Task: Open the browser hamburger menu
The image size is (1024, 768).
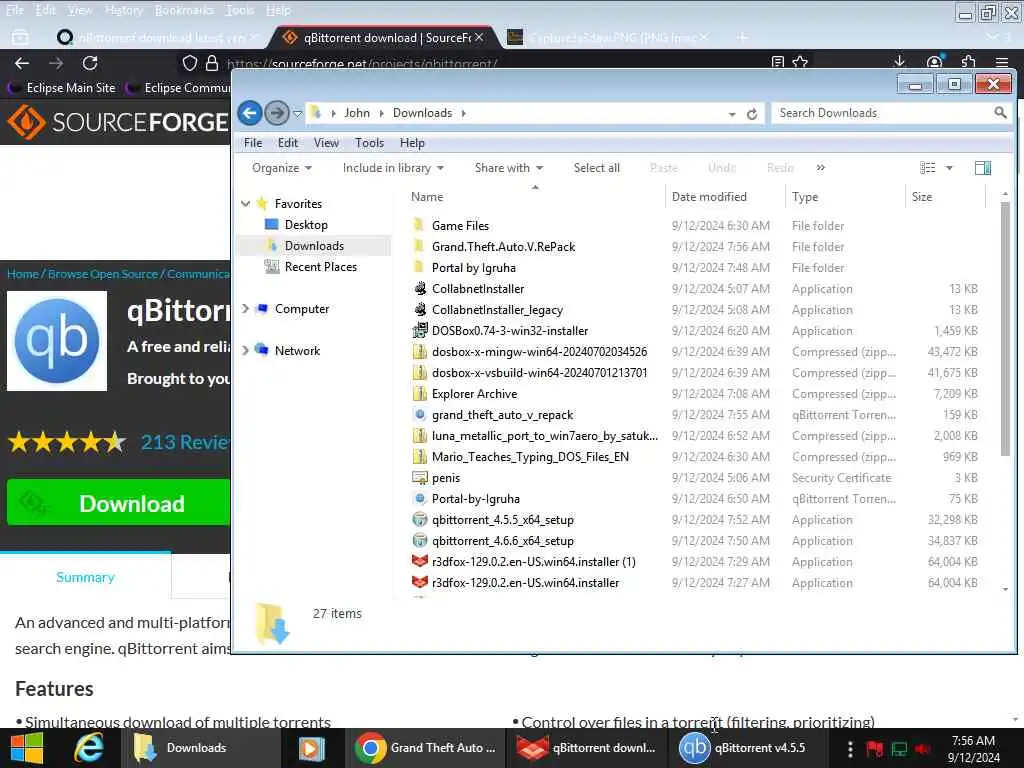Action: pos(1002,63)
